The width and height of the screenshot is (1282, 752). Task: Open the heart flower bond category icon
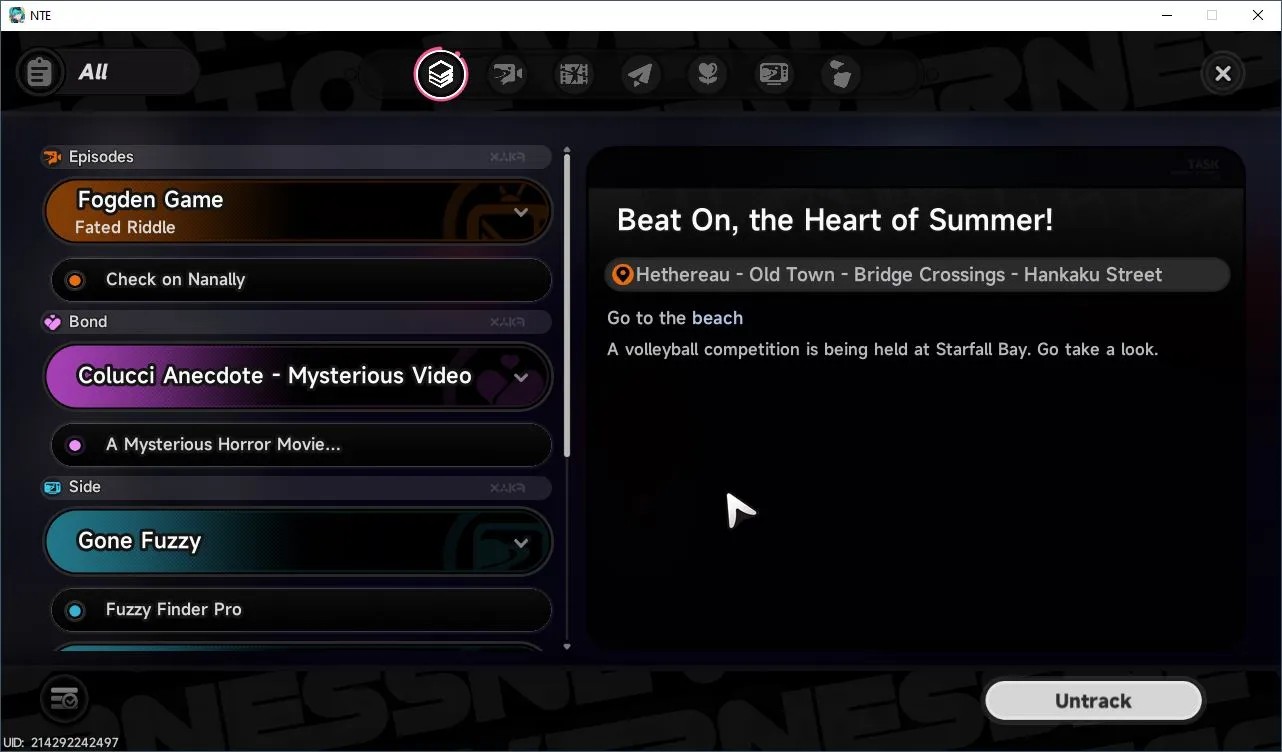point(708,74)
